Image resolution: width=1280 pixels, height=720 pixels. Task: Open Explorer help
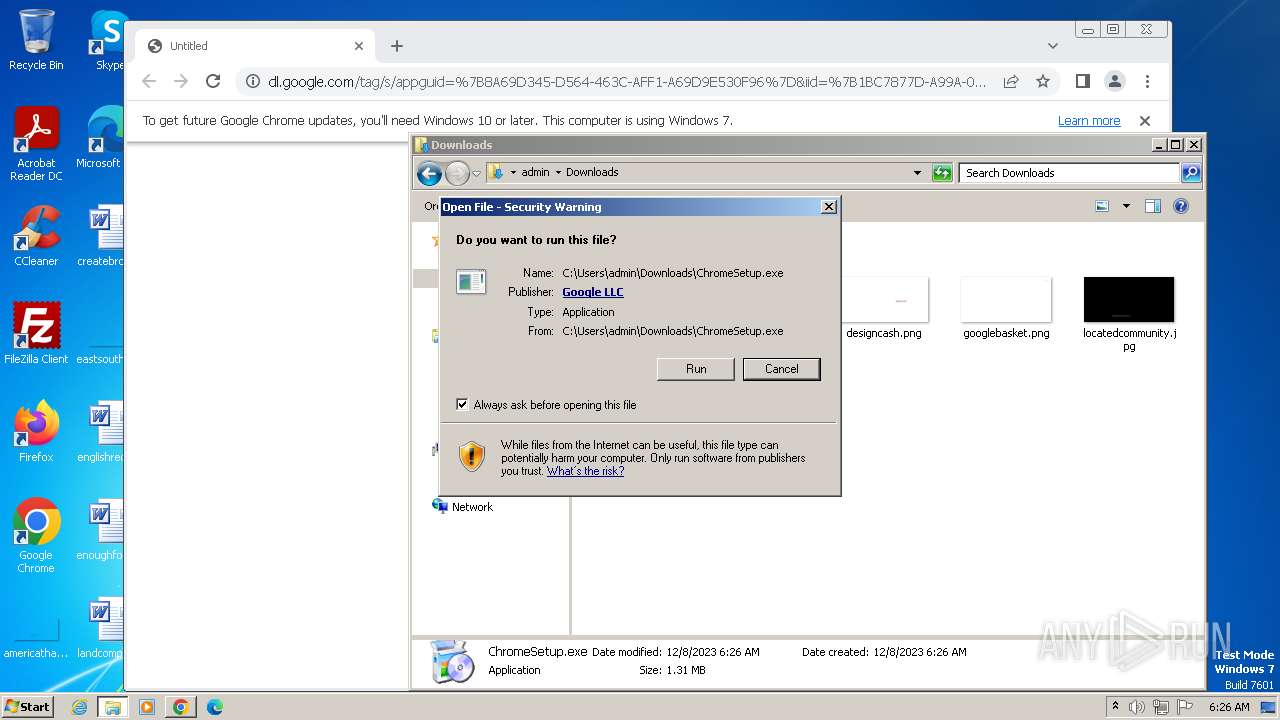click(x=1181, y=206)
